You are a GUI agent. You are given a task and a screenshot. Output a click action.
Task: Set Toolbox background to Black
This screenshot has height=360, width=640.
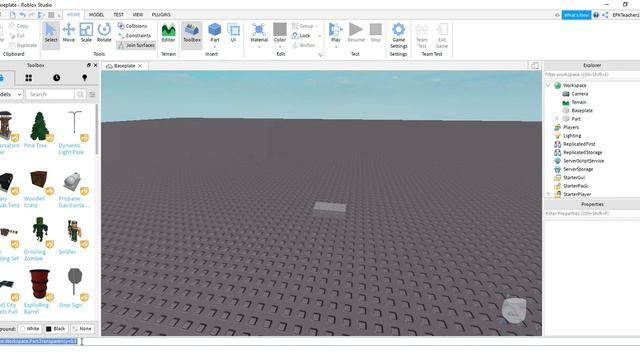[x=56, y=329]
